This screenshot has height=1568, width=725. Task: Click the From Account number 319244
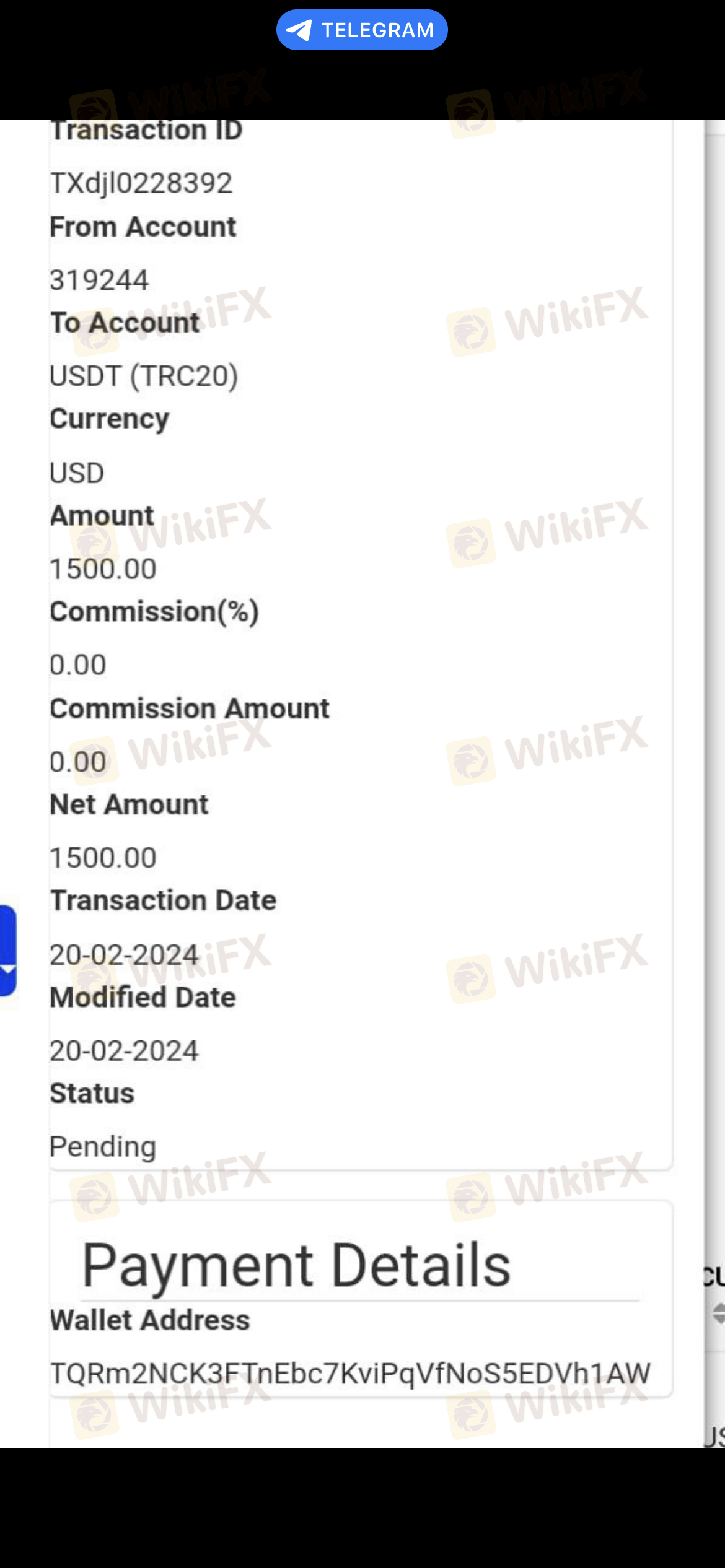coord(99,281)
